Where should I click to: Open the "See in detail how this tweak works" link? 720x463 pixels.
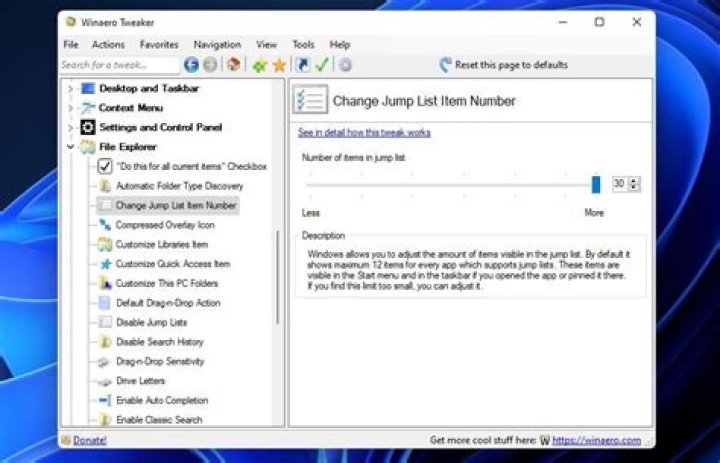pos(364,133)
